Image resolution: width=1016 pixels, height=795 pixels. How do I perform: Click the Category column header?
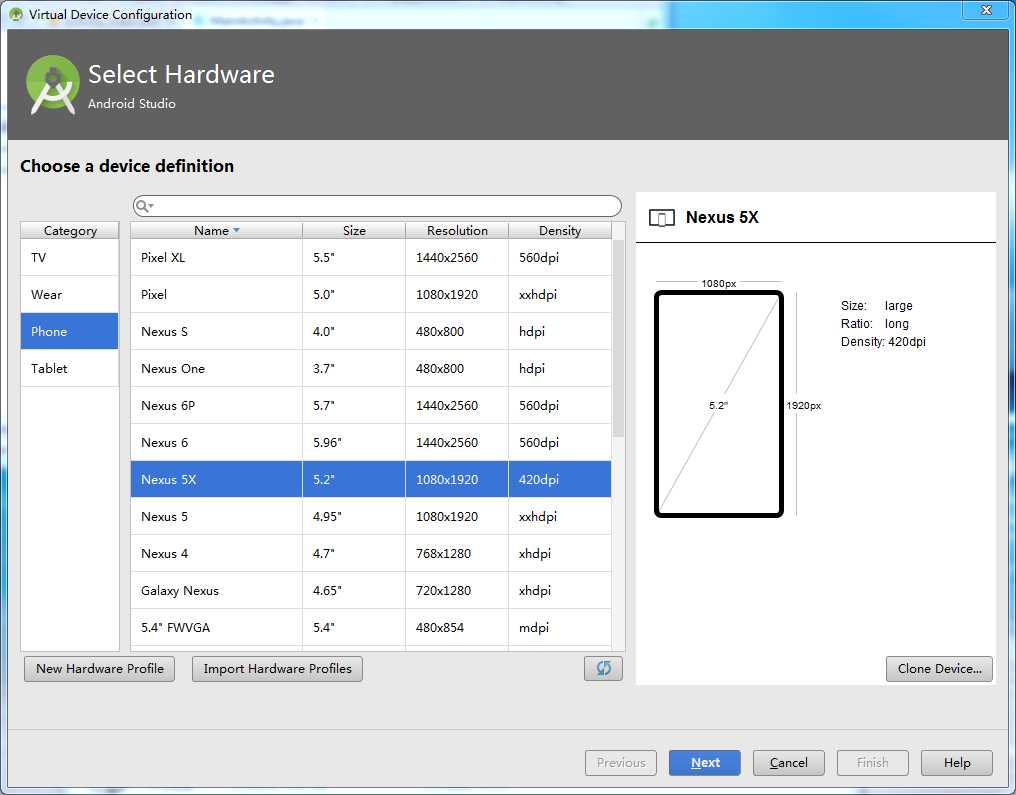[70, 231]
